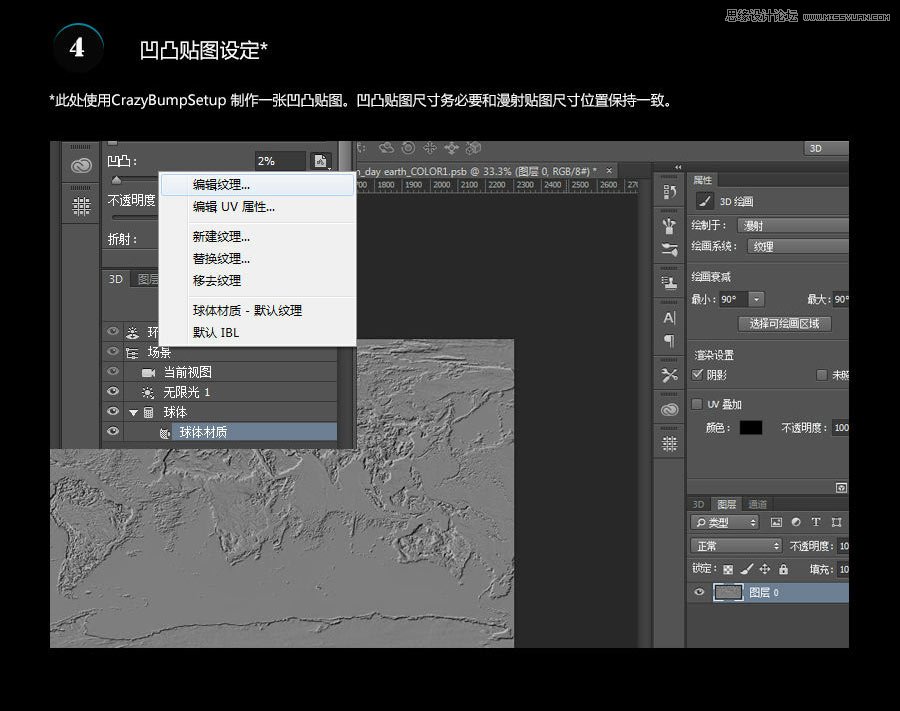This screenshot has height=711, width=900.
Task: Open the 3D workspace dropdown at top right
Action: [826, 148]
